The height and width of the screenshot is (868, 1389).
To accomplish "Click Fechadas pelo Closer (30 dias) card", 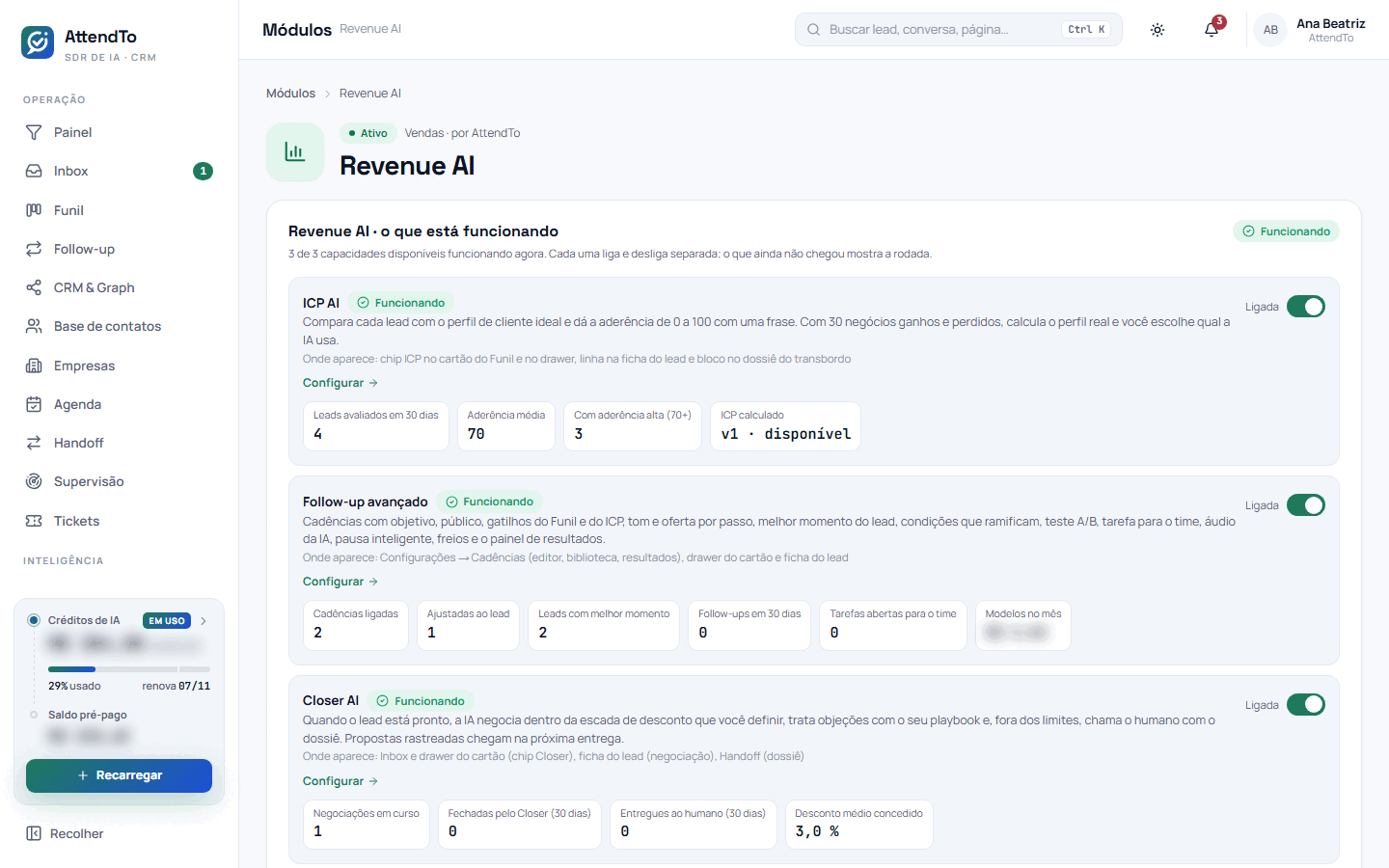I will click(520, 825).
